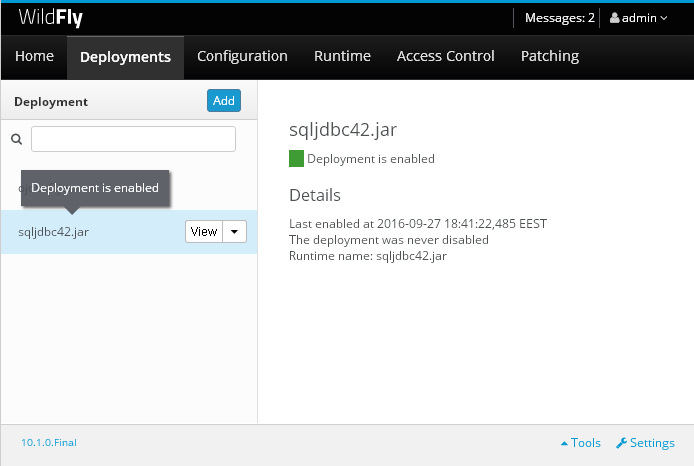Image resolution: width=694 pixels, height=466 pixels.
Task: Focus the deployment filter text field
Action: 133,139
